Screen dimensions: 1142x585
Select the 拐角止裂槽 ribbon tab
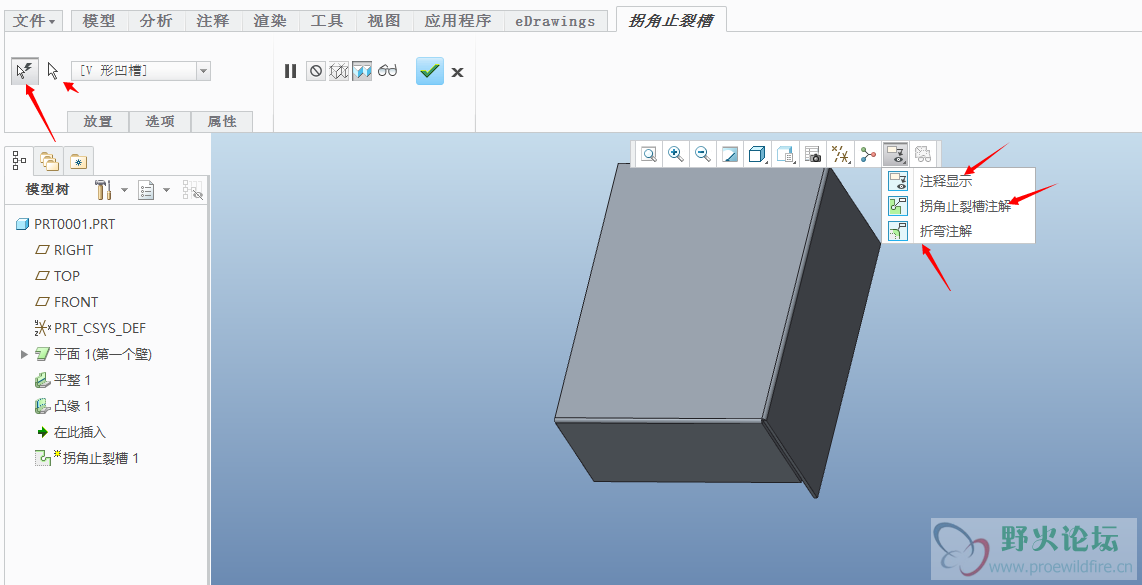click(671, 20)
